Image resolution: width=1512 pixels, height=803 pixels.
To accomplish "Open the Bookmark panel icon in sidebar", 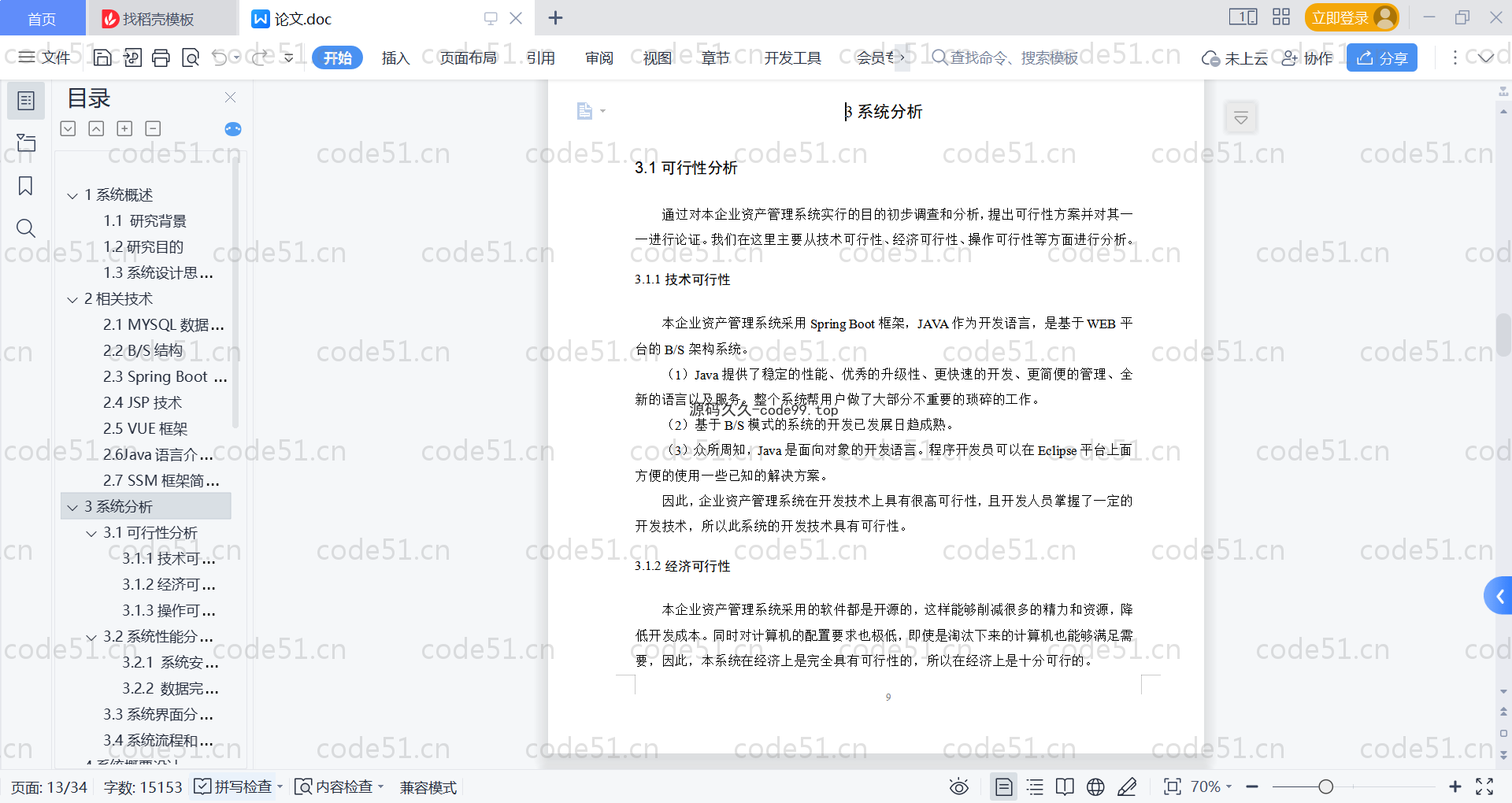I will coord(26,186).
